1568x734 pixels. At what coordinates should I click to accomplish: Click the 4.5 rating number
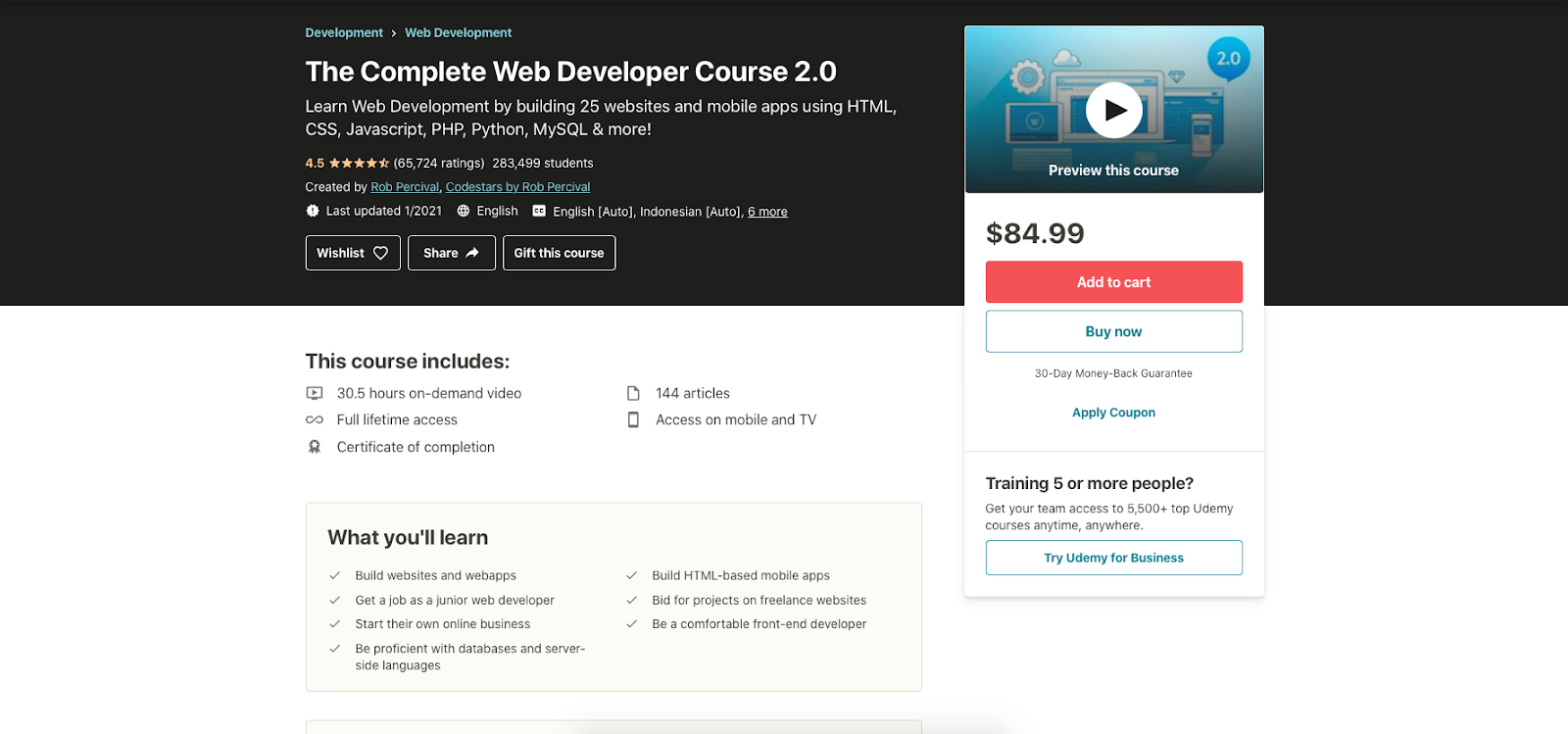315,164
